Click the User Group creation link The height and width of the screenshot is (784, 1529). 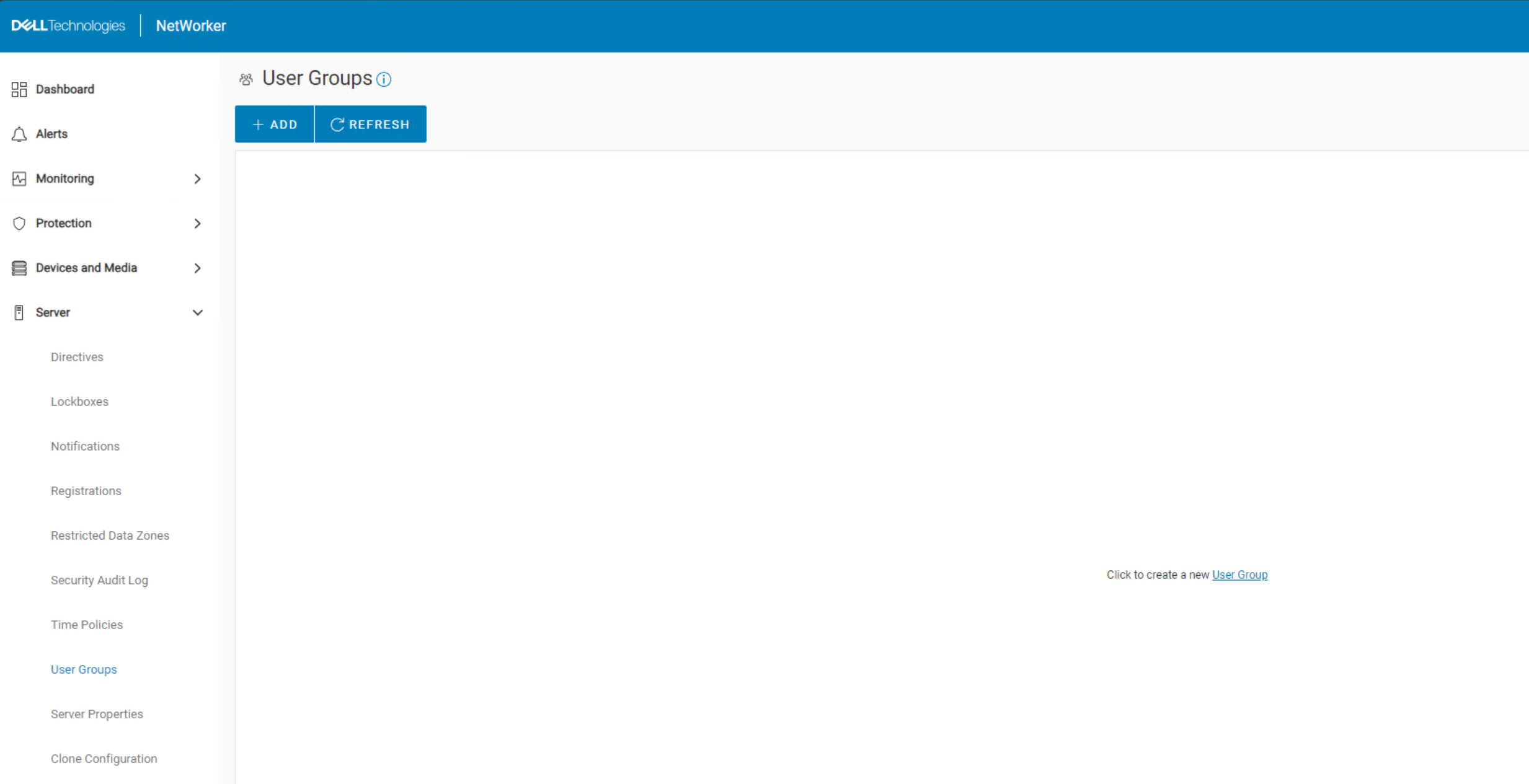1239,575
